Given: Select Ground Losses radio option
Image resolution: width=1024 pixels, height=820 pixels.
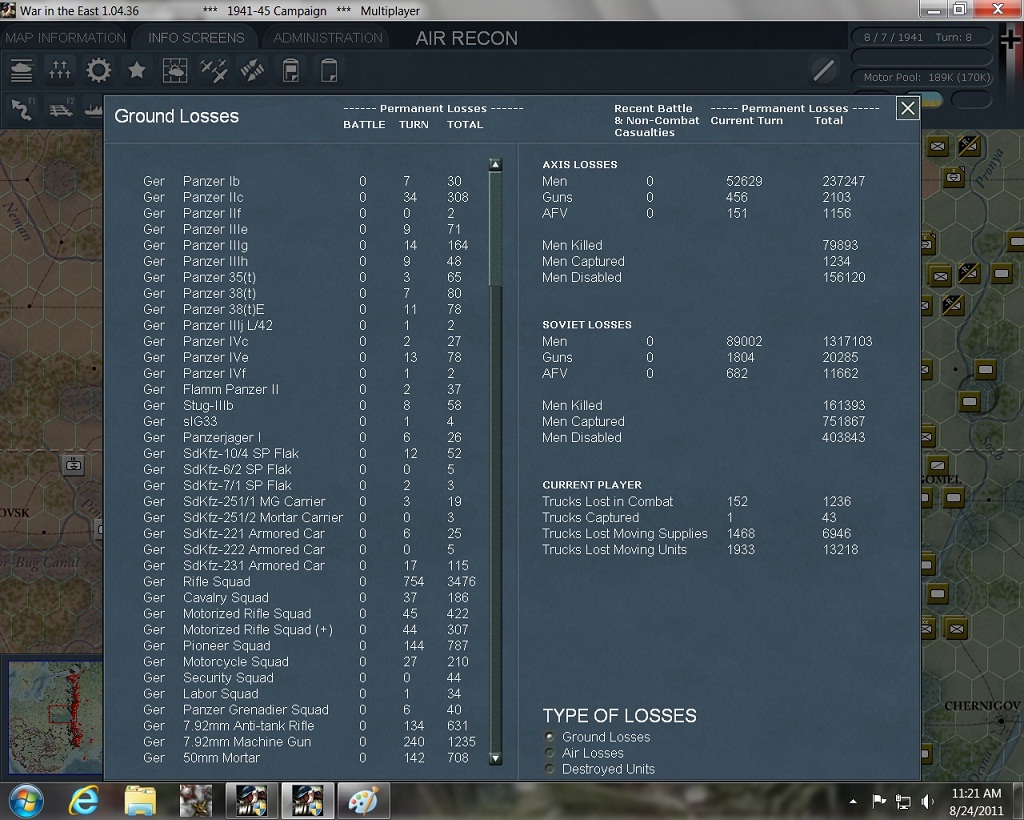Looking at the screenshot, I should click(550, 737).
